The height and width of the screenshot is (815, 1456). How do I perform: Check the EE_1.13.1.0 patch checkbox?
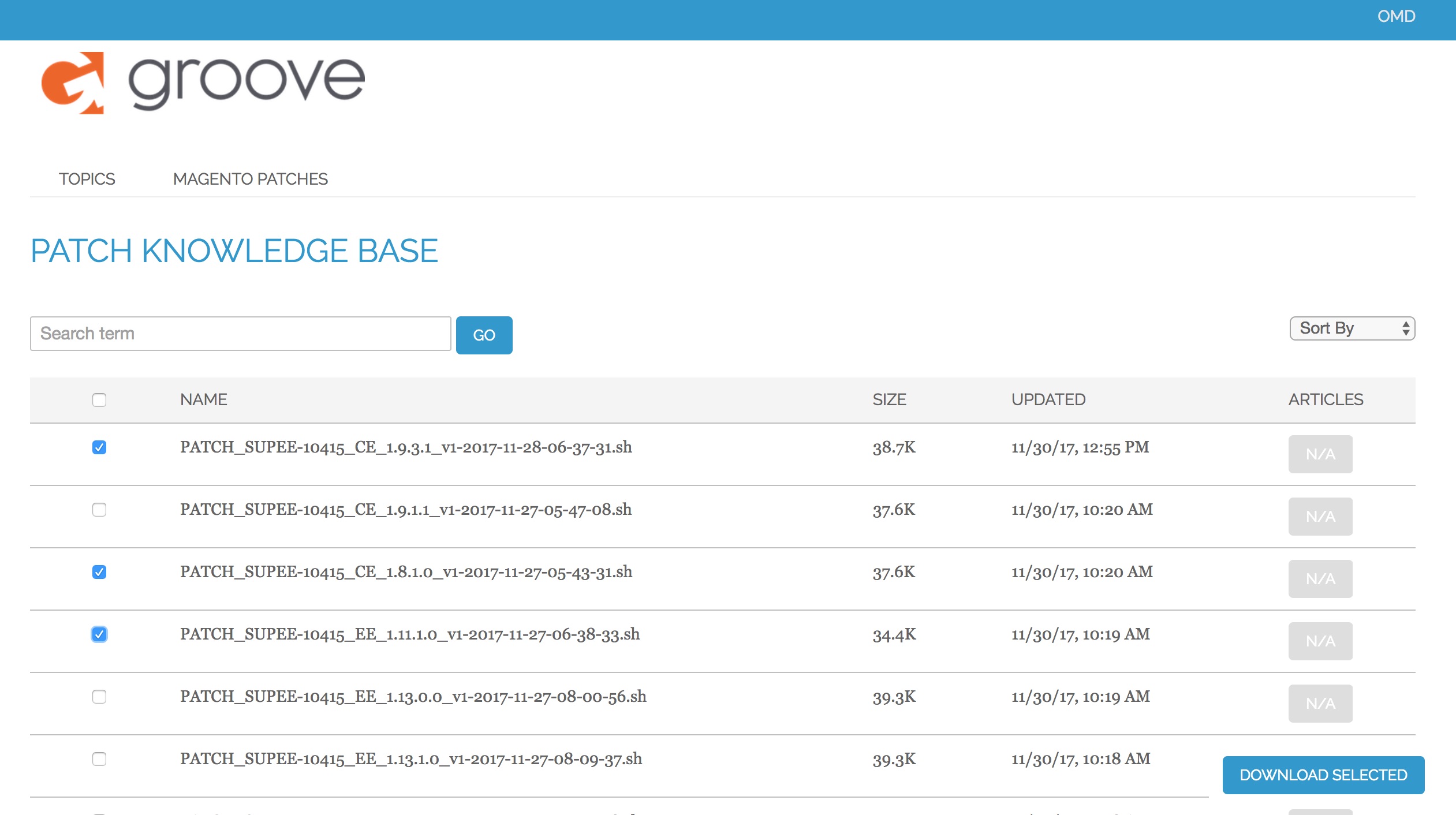pyautogui.click(x=99, y=759)
